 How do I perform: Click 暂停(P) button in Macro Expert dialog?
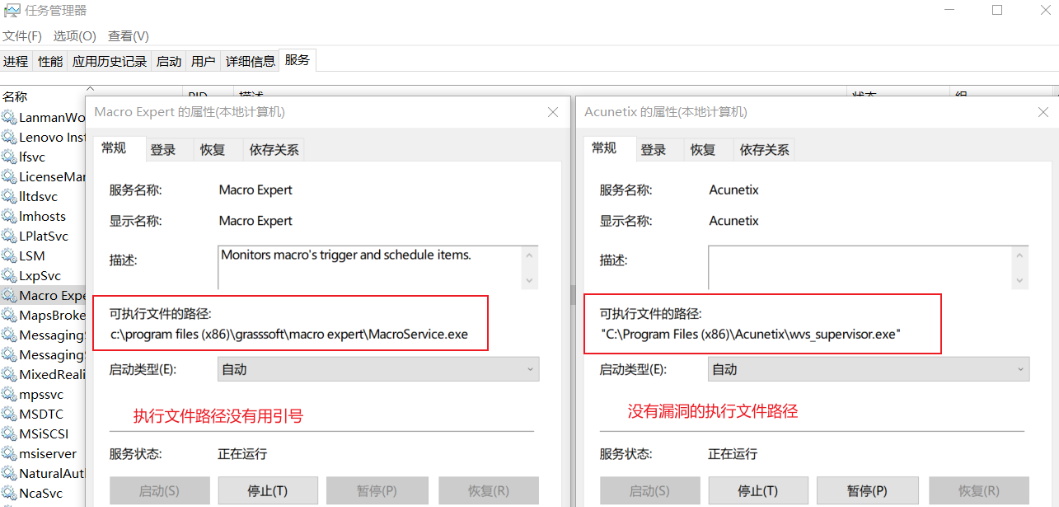378,490
